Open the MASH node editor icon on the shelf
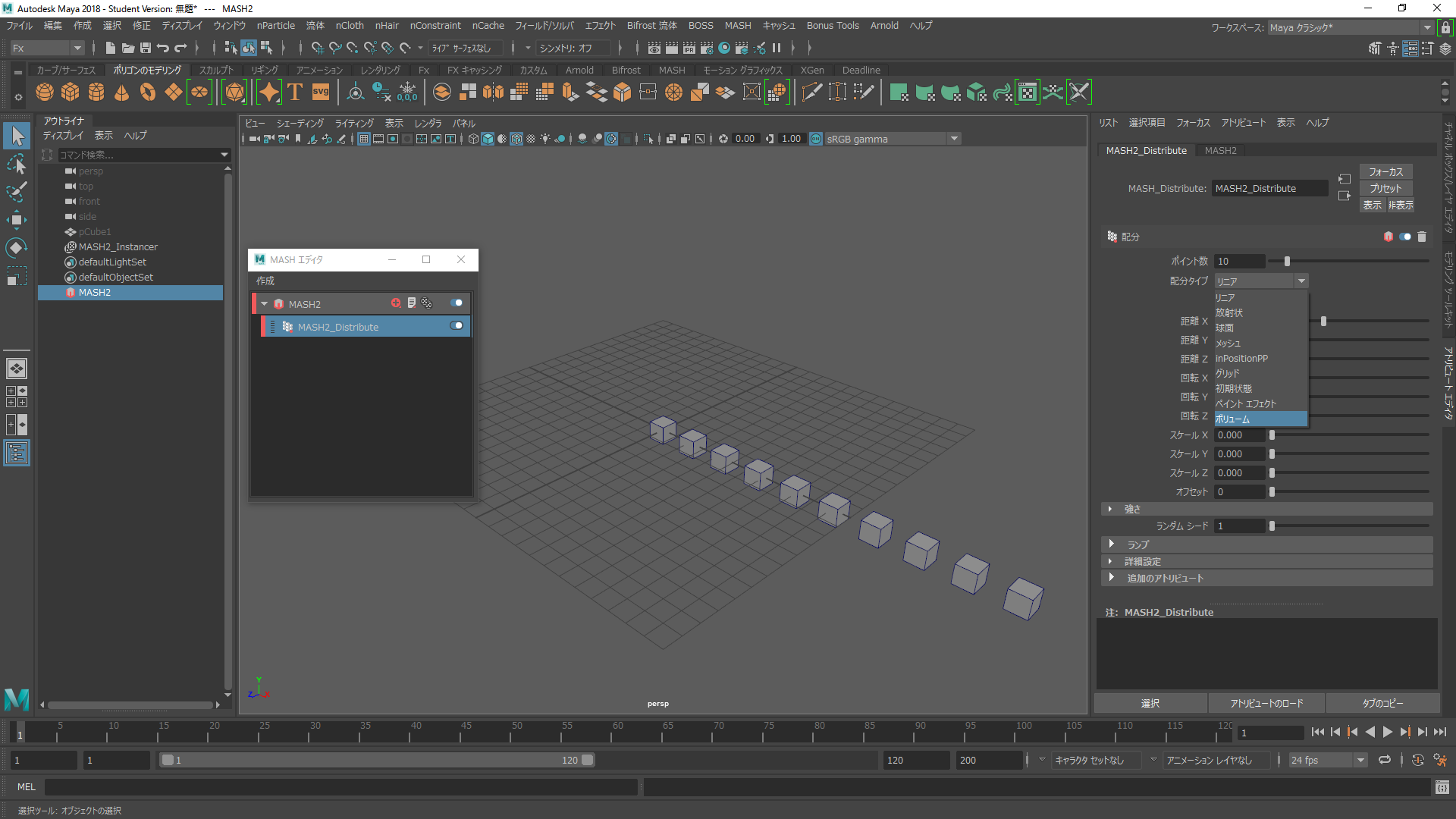 click(1027, 92)
